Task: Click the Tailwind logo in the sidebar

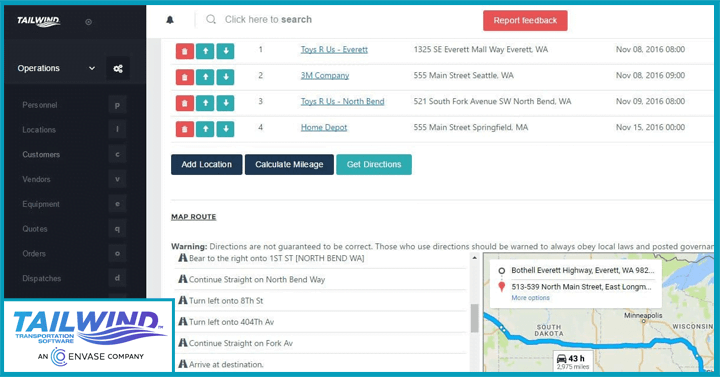Action: click(39, 21)
